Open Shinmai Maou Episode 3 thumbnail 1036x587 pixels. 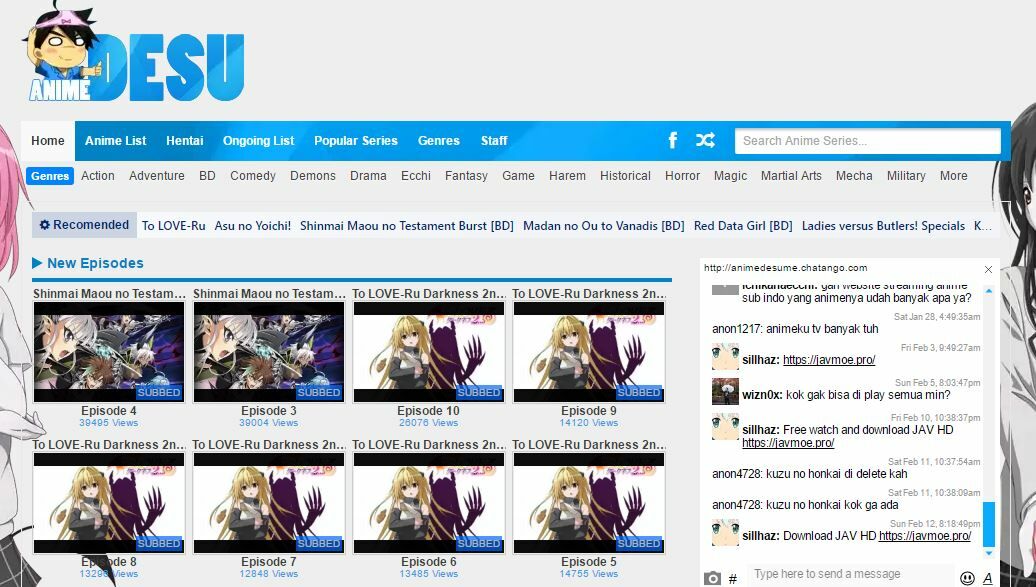pyautogui.click(x=269, y=352)
